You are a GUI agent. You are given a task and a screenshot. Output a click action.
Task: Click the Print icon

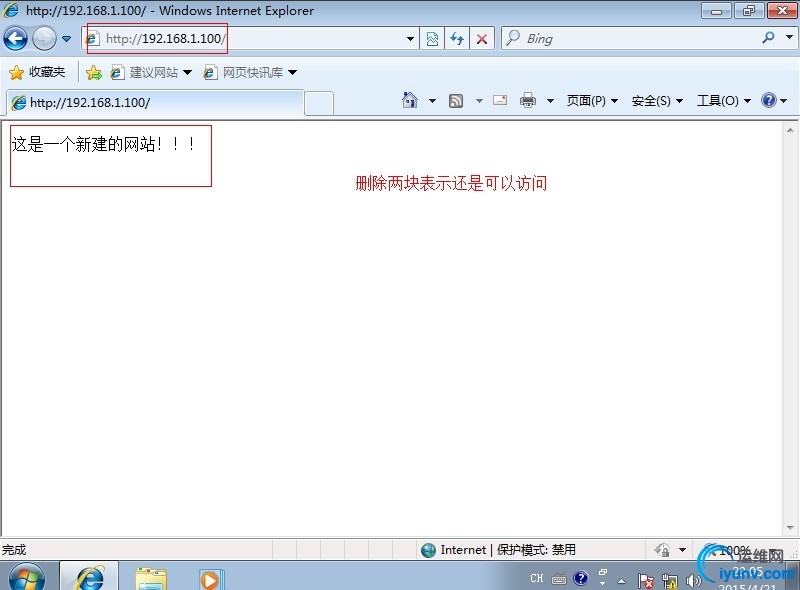[x=528, y=101]
